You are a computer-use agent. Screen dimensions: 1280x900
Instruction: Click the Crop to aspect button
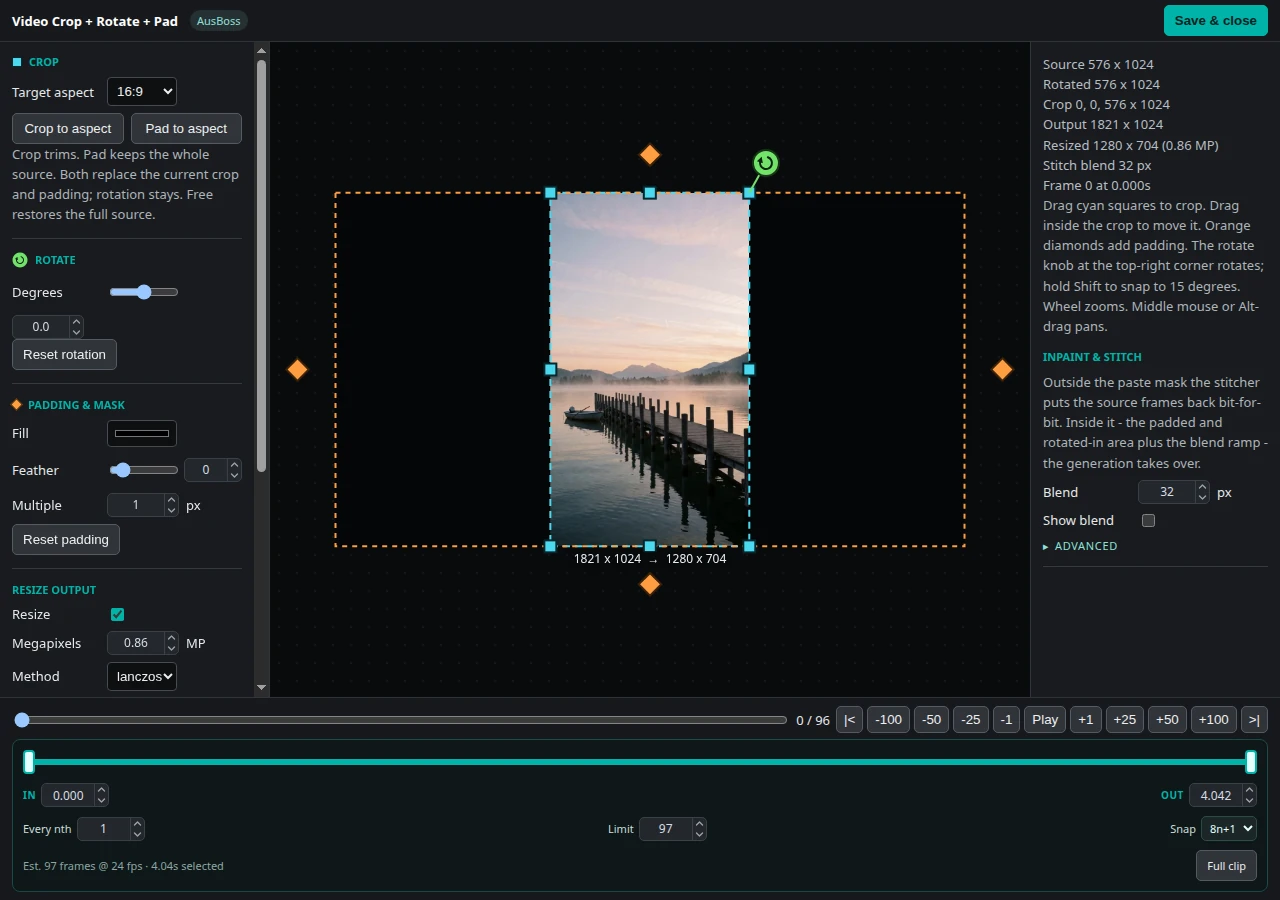[x=68, y=128]
